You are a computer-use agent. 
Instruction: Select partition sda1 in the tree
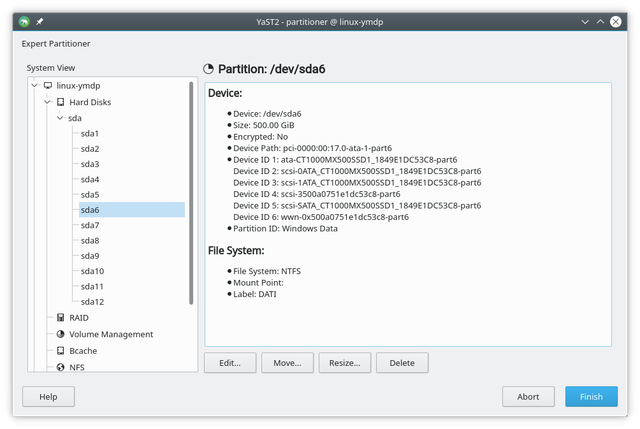89,133
